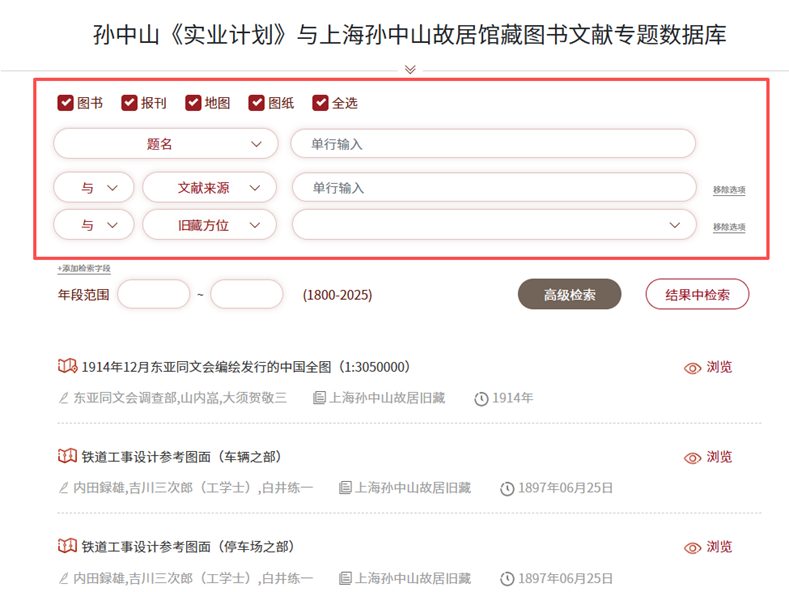Collapse the search panel with the double-chevron icon

pyautogui.click(x=410, y=69)
